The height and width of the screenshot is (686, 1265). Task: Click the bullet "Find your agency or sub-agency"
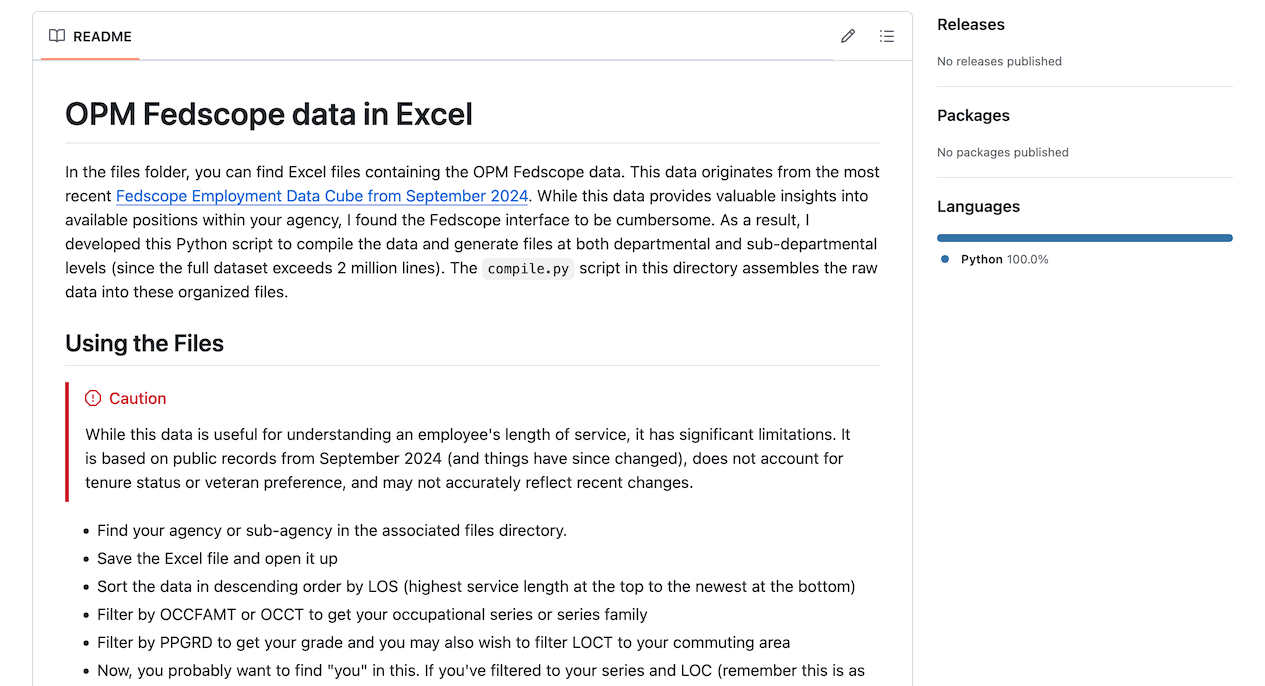(332, 530)
